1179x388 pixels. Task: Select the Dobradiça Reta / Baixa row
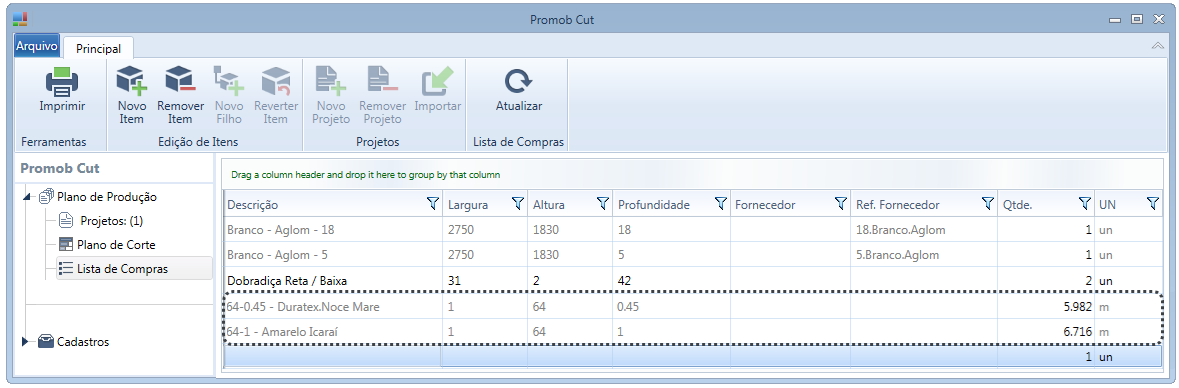pos(693,280)
